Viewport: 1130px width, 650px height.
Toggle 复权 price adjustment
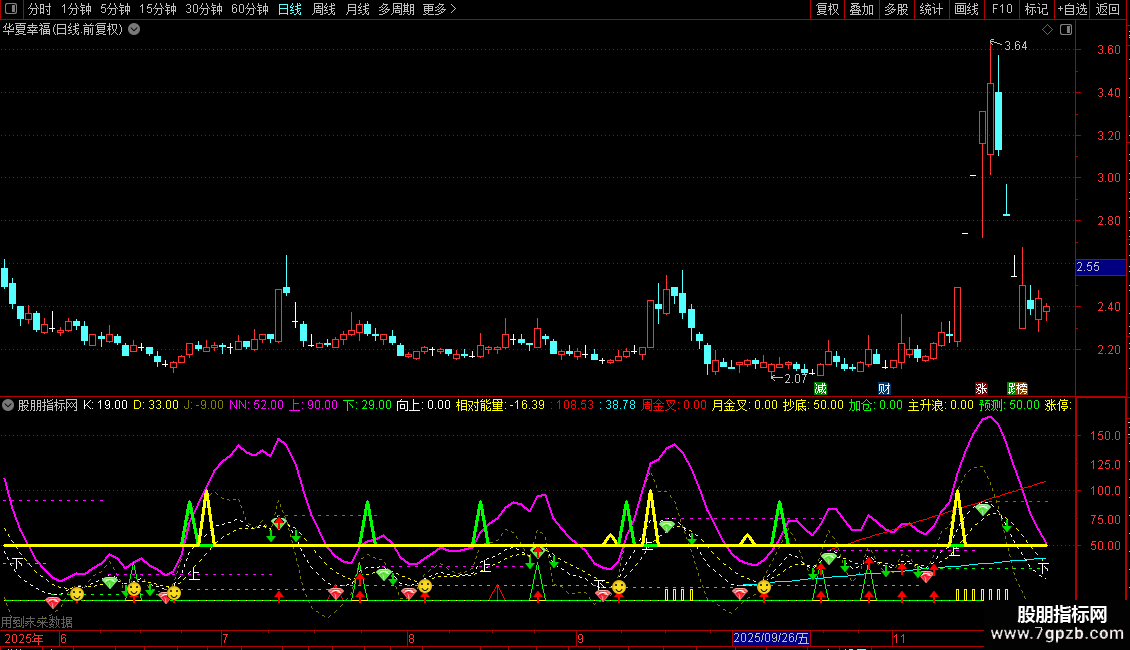tap(827, 9)
